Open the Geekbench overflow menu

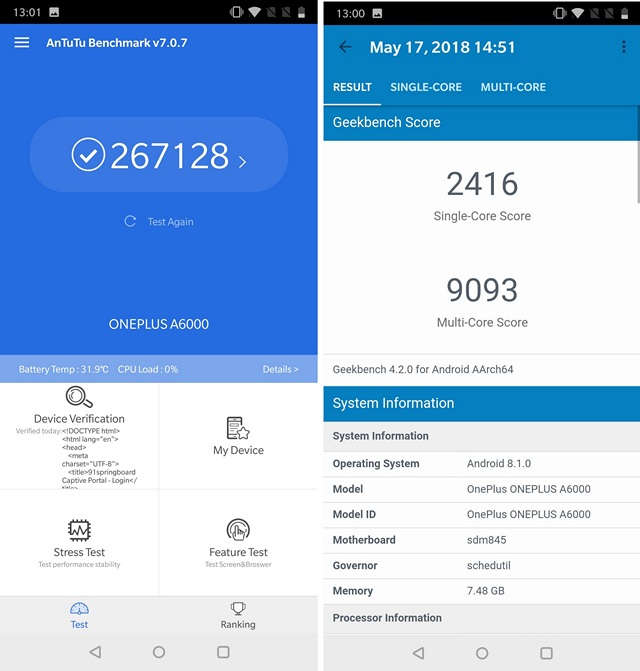point(624,47)
